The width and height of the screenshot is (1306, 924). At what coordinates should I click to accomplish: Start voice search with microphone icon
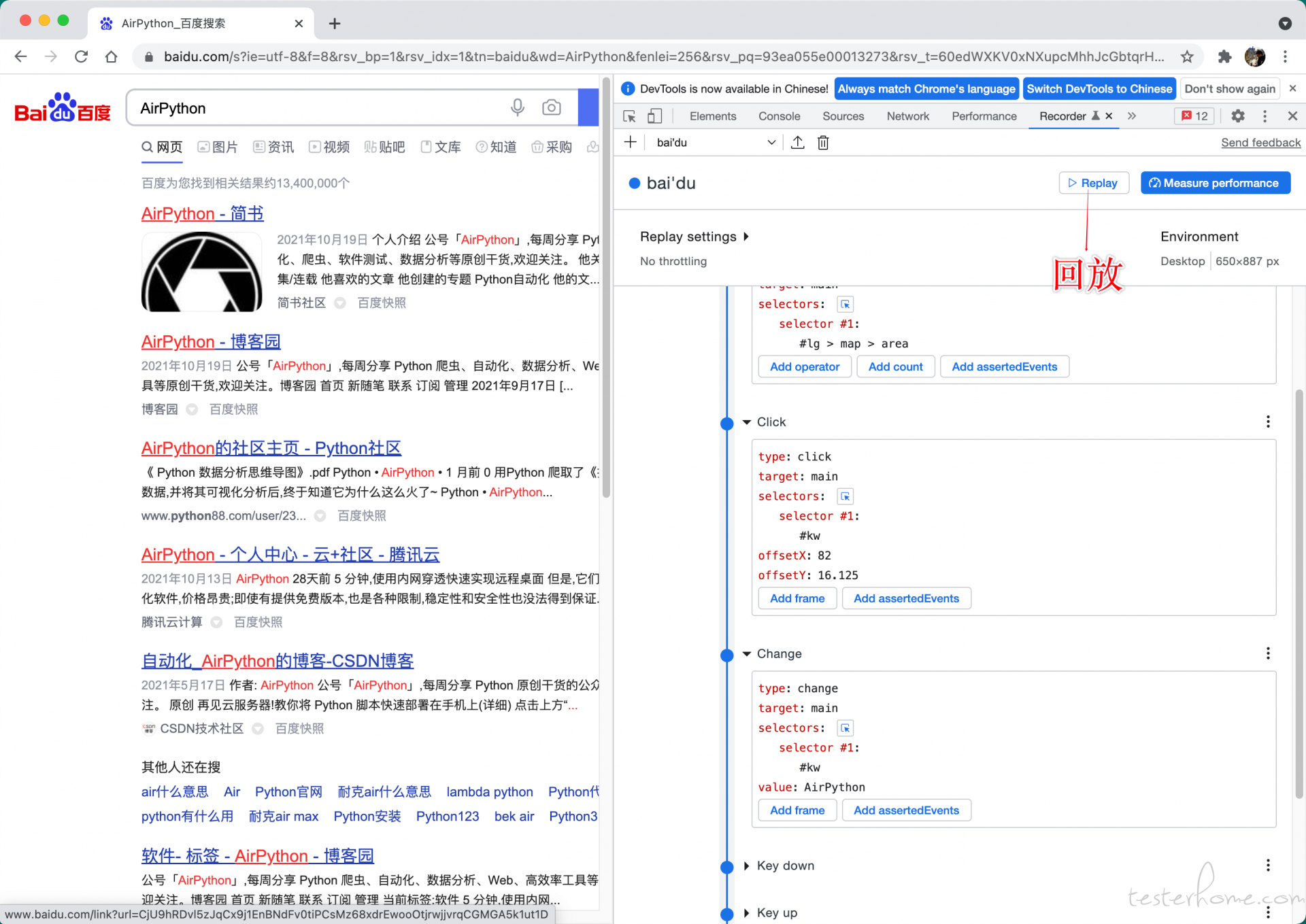(x=518, y=107)
